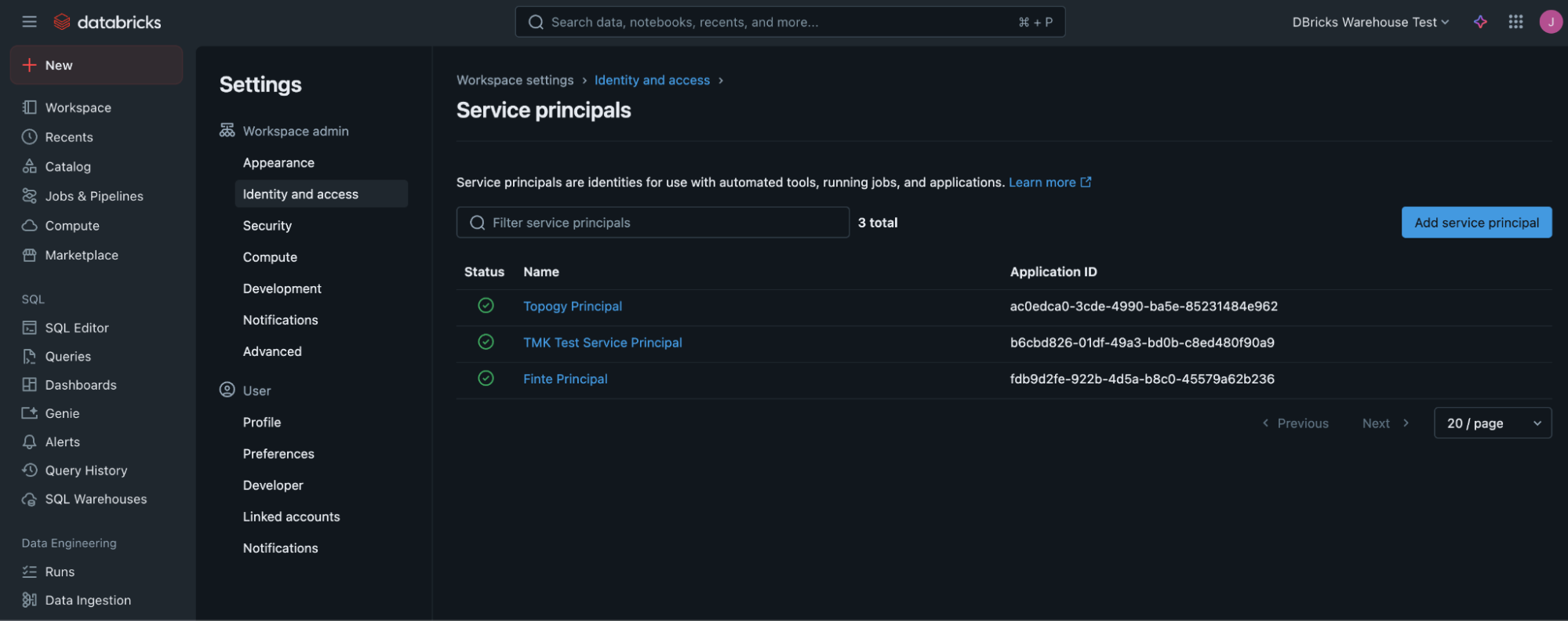1568x621 pixels.
Task: Open the Finte Principal link
Action: click(x=565, y=379)
